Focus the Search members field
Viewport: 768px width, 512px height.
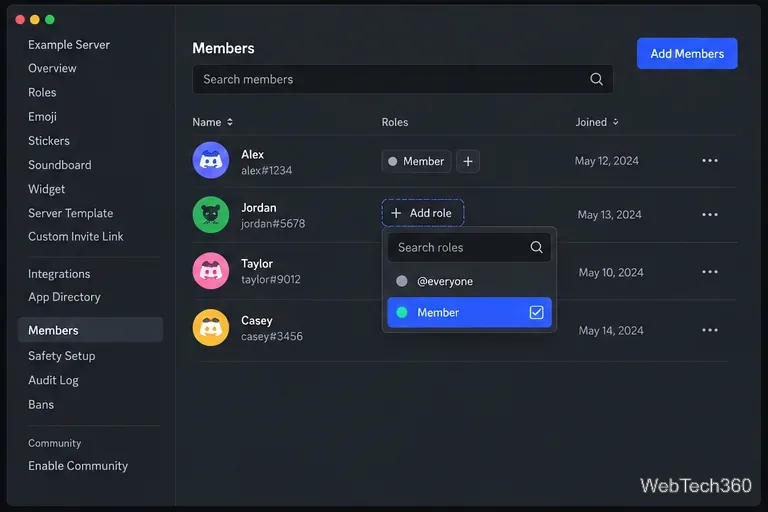pyautogui.click(x=403, y=79)
